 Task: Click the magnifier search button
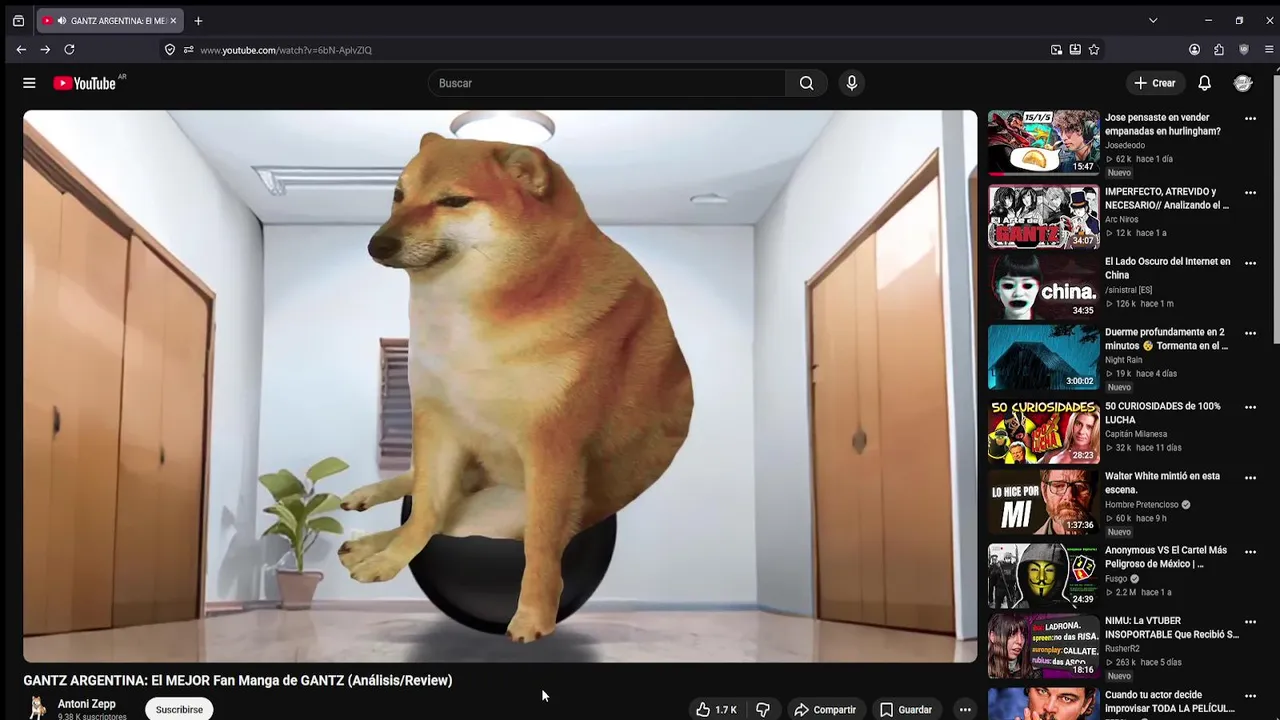click(x=806, y=83)
